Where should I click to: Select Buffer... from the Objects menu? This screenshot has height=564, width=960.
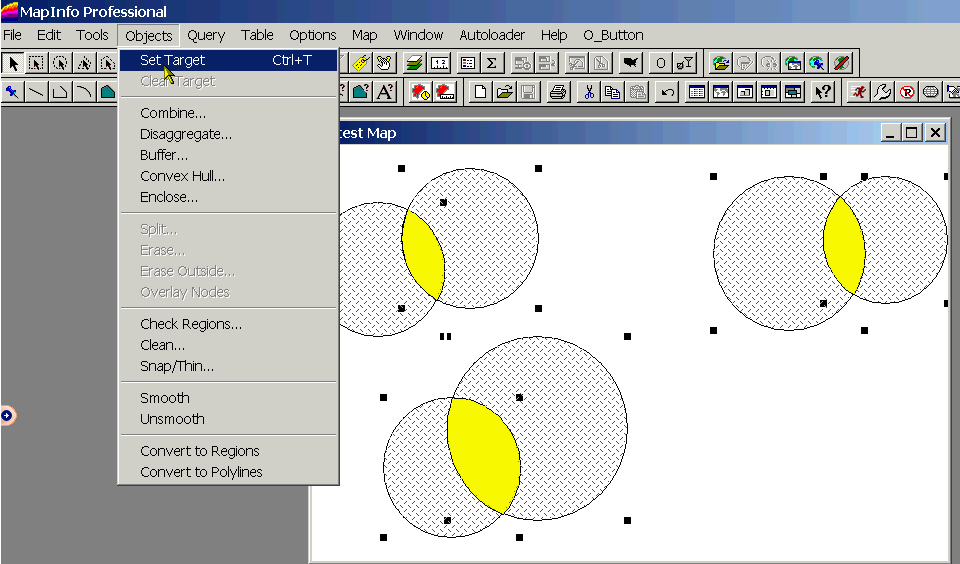[164, 155]
